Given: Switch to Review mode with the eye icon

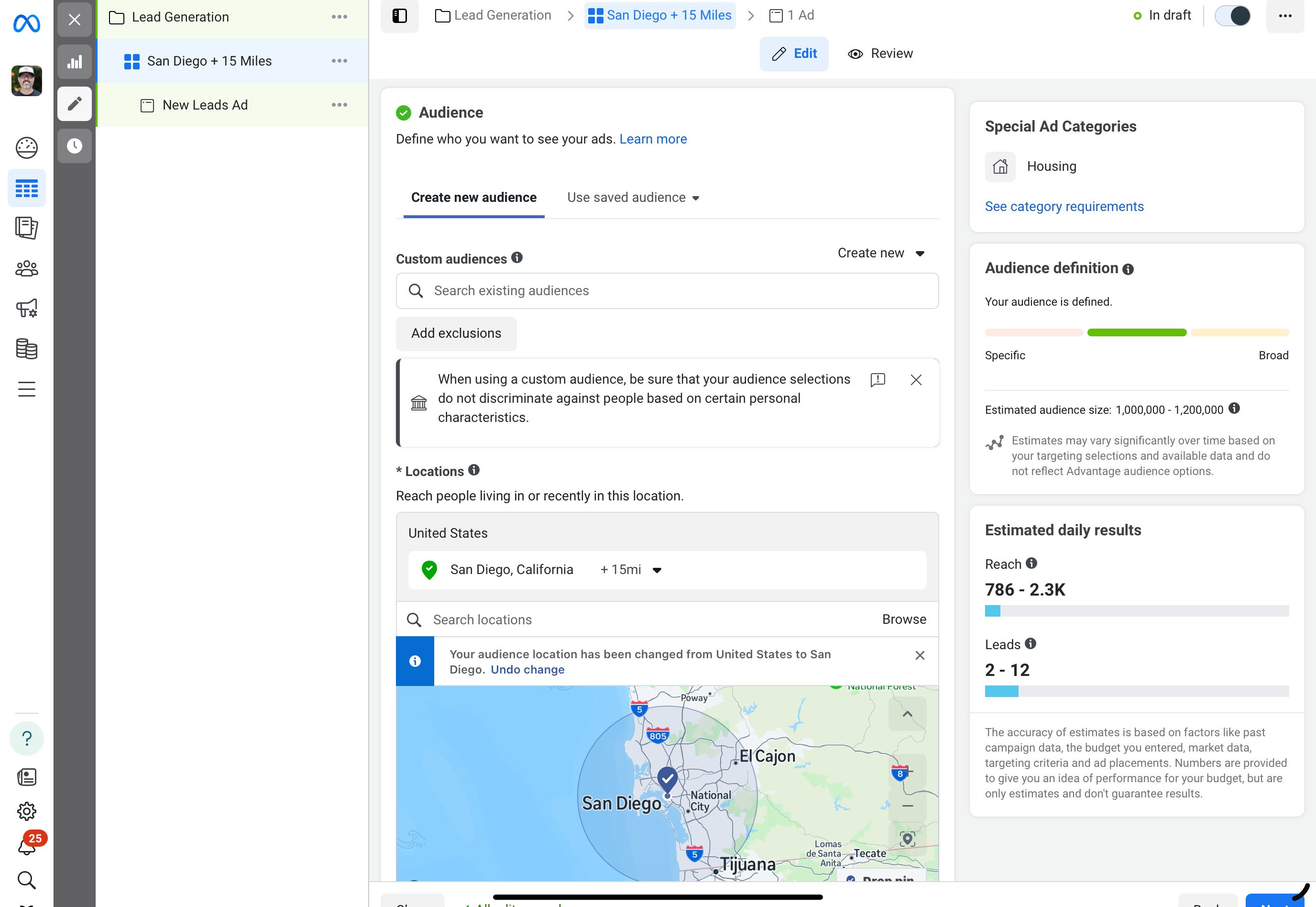Looking at the screenshot, I should coord(880,54).
